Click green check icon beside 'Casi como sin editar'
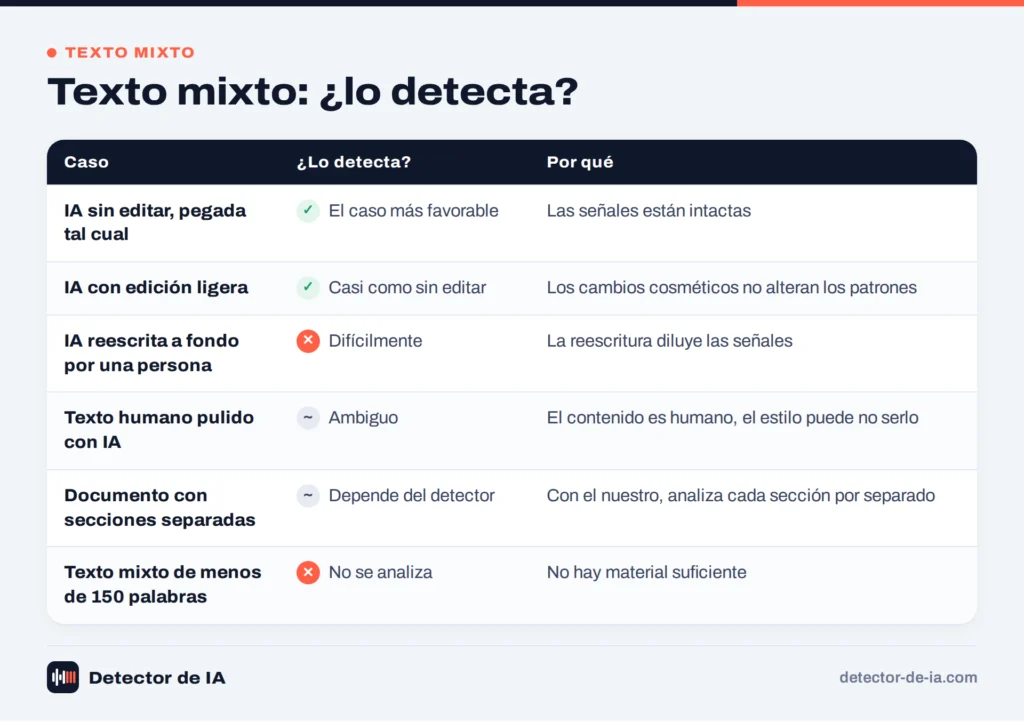Image resolution: width=1024 pixels, height=722 pixels. (308, 287)
